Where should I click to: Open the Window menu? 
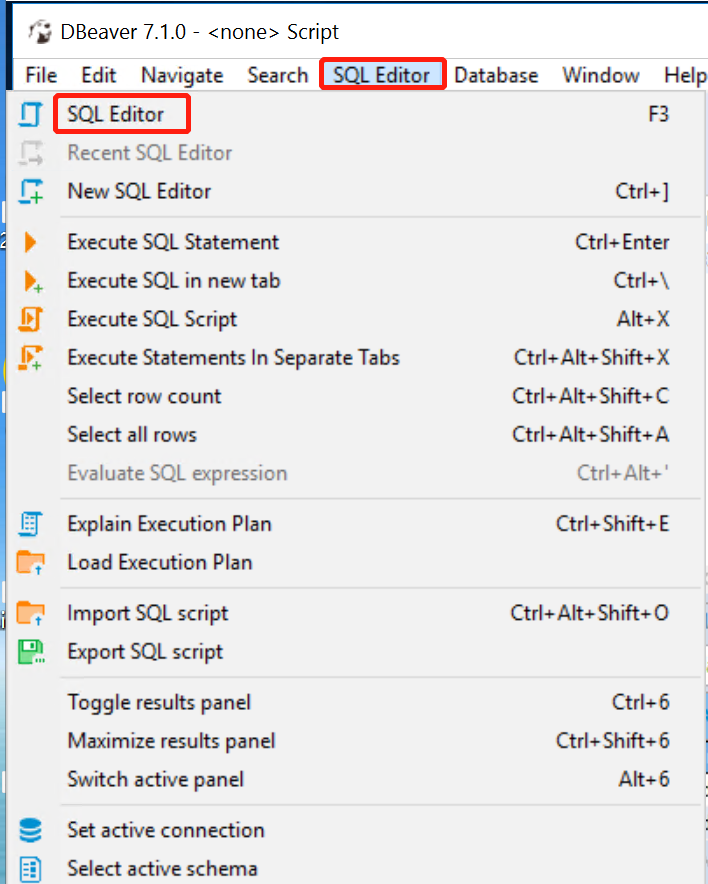tap(600, 75)
